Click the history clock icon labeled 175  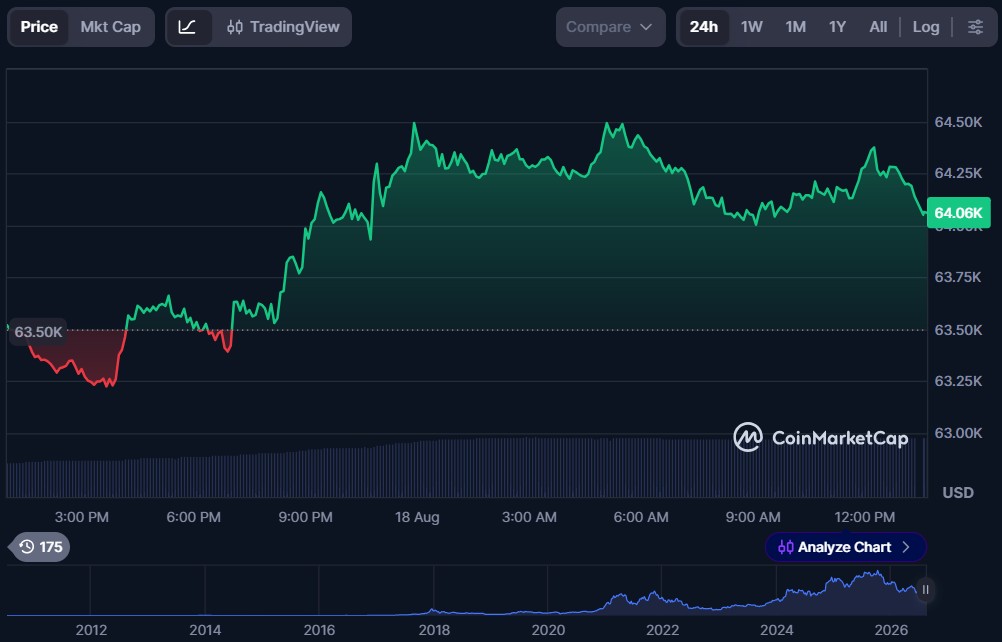coord(40,547)
